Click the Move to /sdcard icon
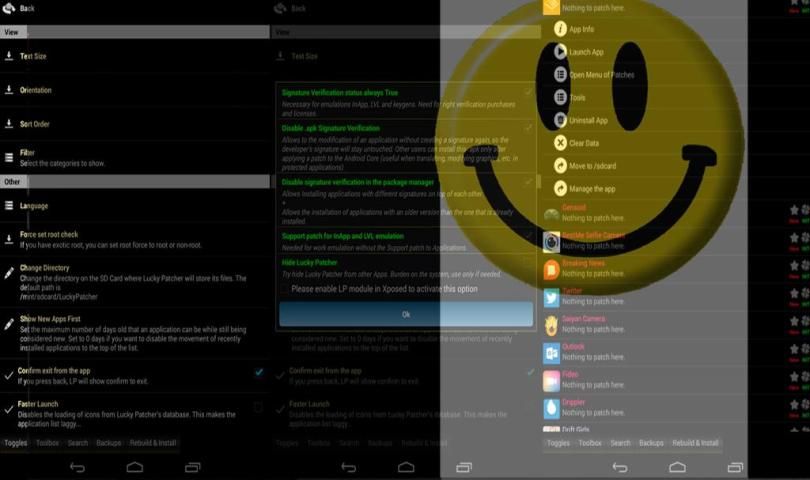The image size is (810, 480). coord(560,166)
